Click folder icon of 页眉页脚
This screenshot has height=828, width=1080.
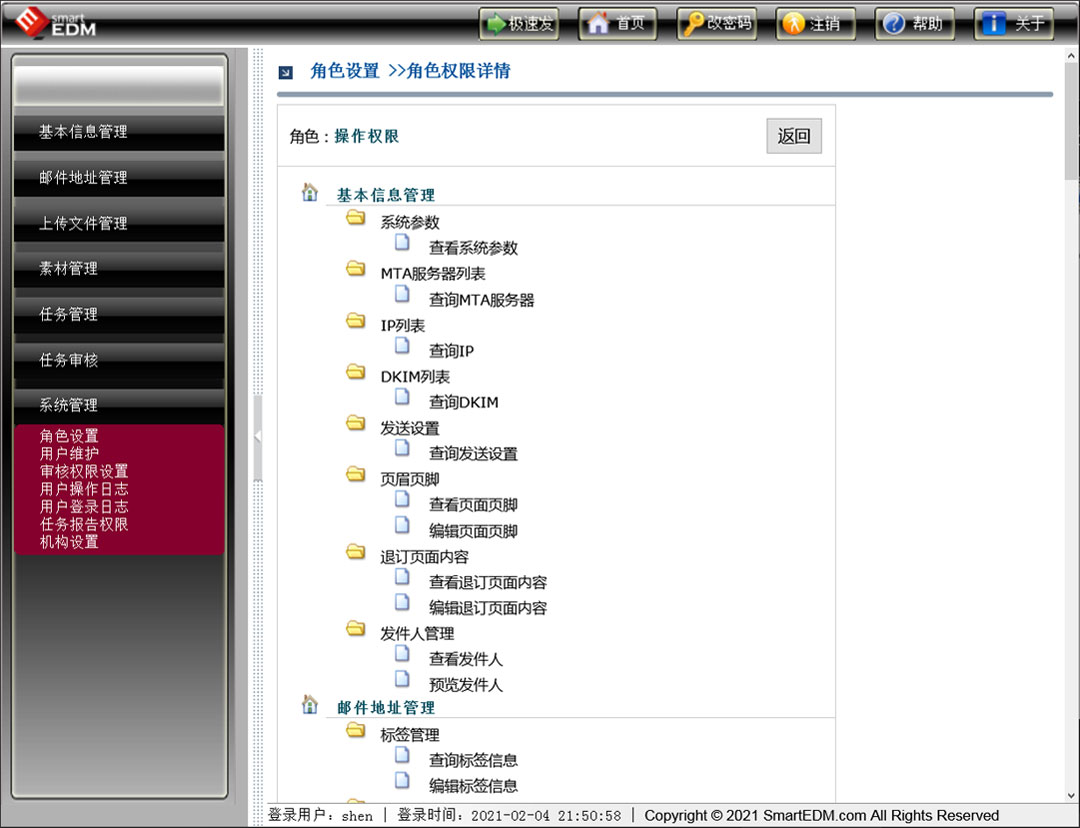[x=355, y=474]
